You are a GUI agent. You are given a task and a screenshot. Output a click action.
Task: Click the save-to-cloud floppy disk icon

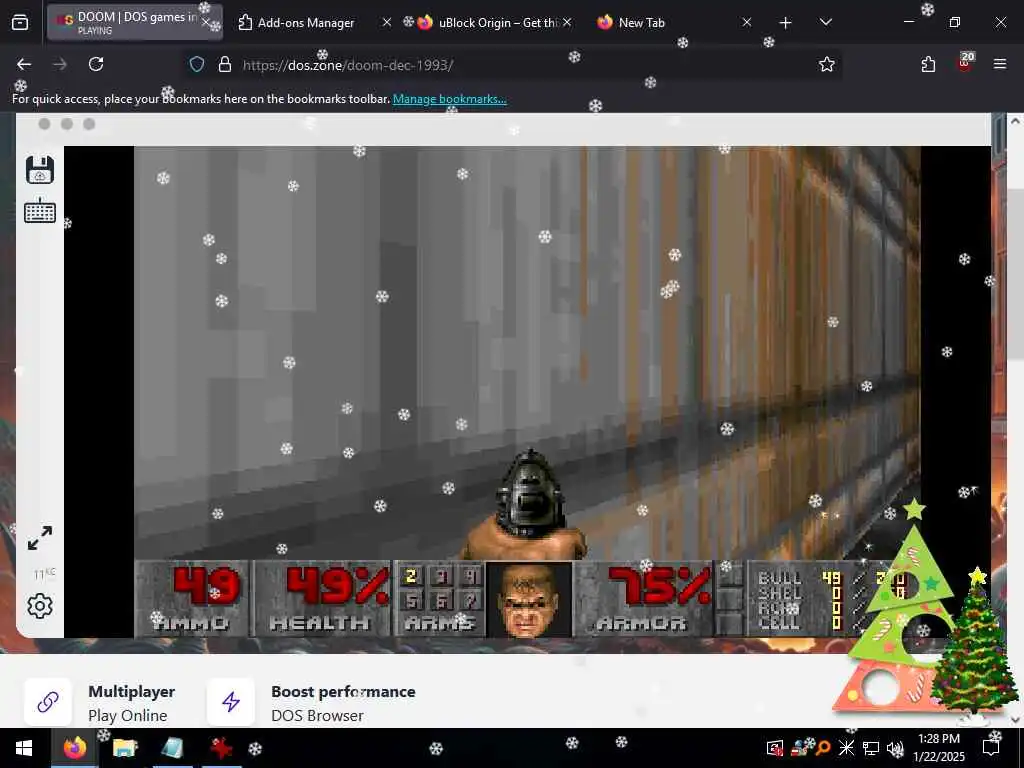coord(40,170)
